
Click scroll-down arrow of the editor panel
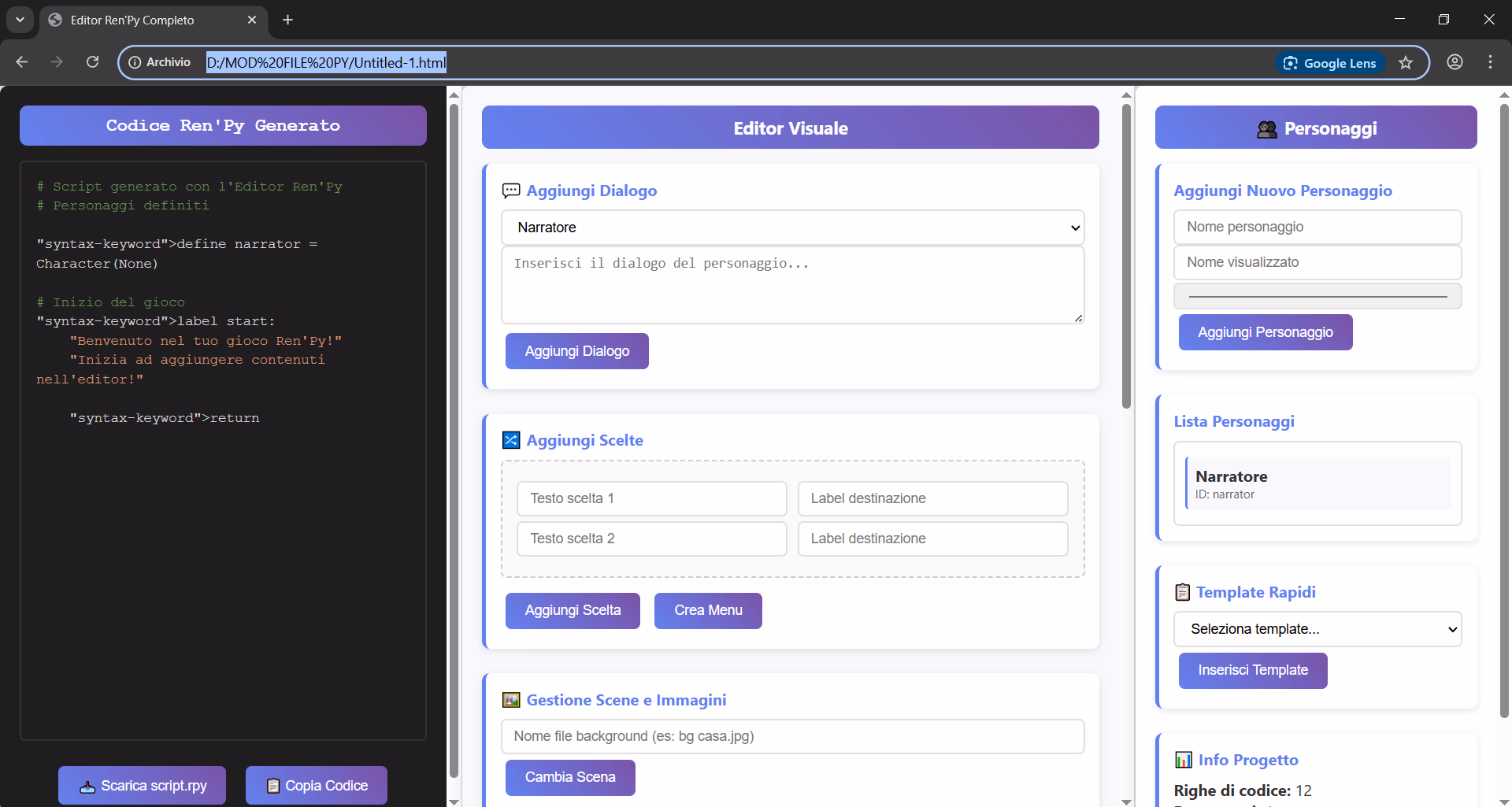[x=1126, y=801]
